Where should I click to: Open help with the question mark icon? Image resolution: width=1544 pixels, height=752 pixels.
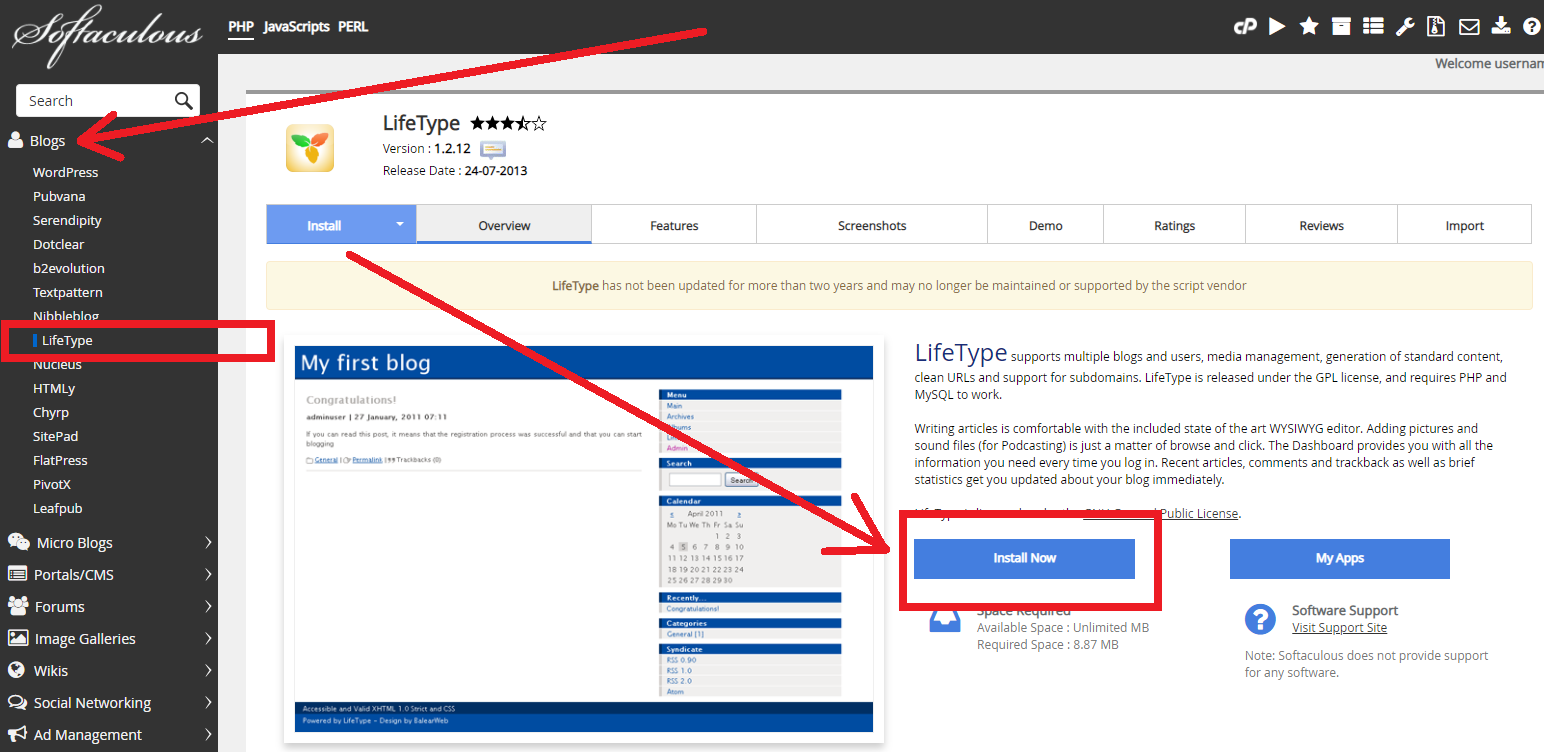point(1531,27)
